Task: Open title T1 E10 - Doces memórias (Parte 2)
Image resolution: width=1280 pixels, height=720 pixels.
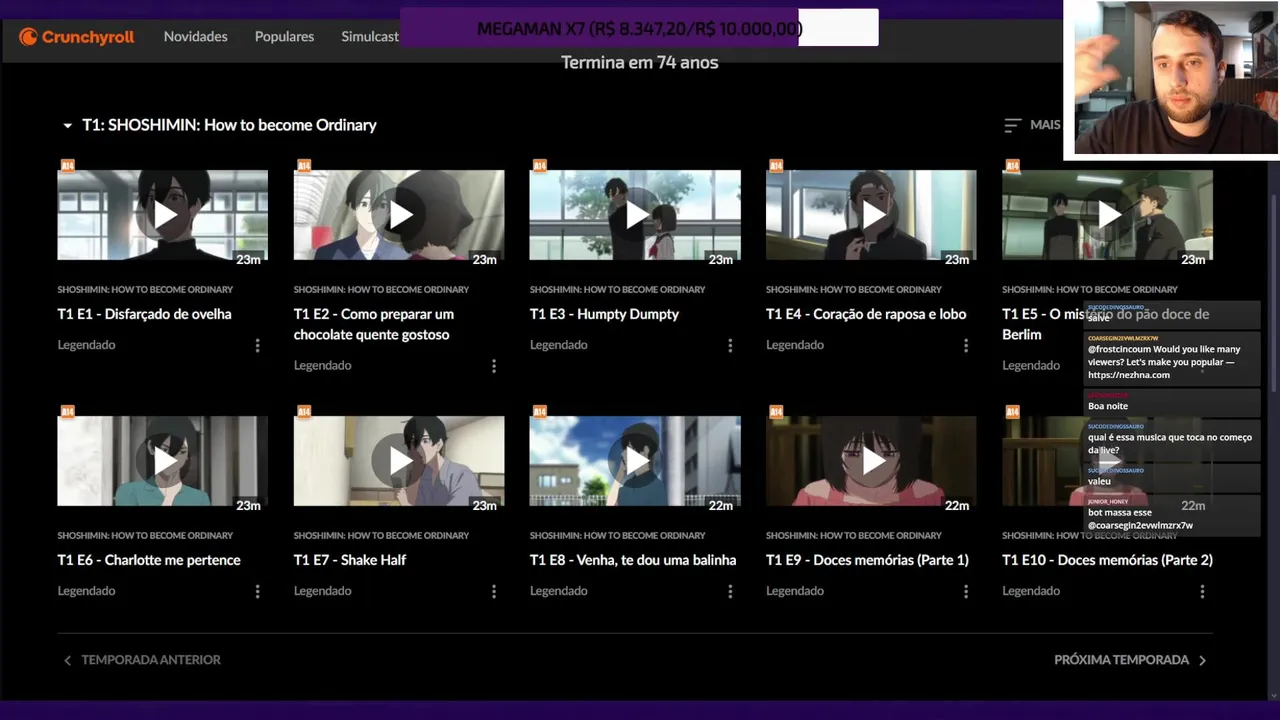Action: click(x=1107, y=560)
